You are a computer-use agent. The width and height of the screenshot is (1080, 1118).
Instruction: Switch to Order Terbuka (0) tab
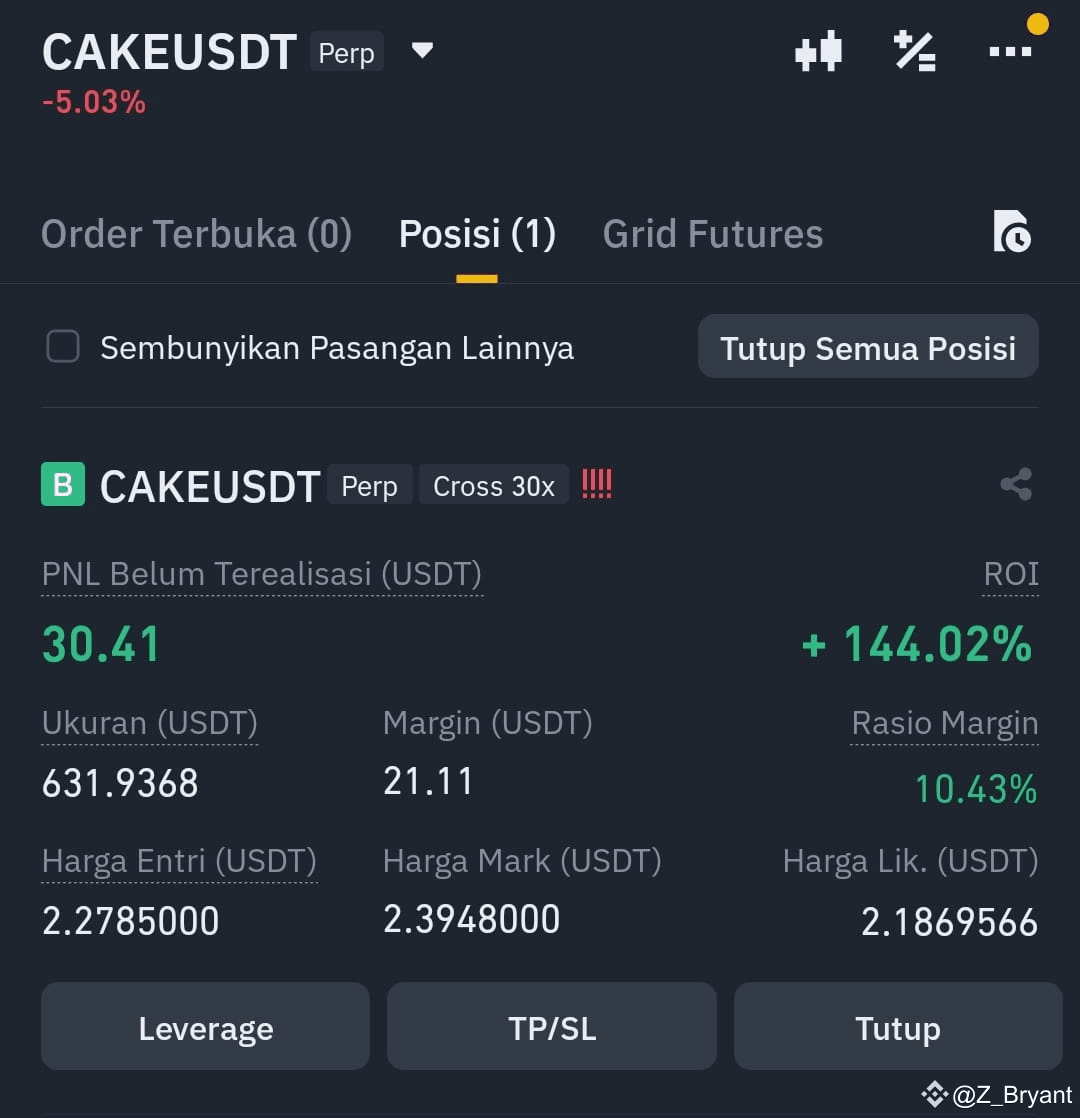click(196, 234)
